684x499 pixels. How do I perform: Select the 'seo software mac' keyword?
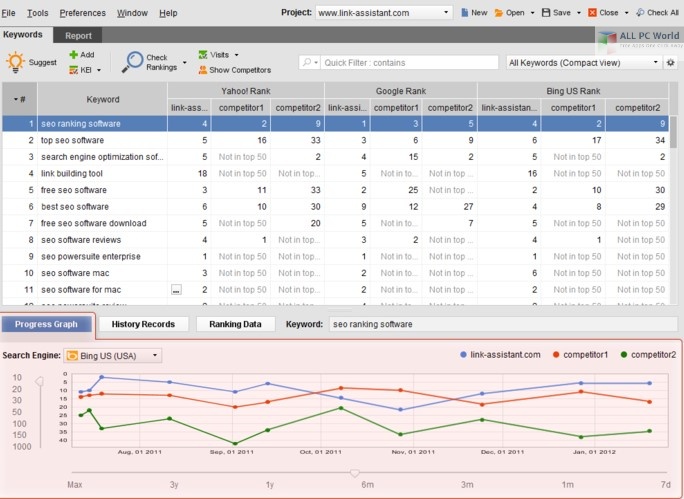tap(75, 273)
